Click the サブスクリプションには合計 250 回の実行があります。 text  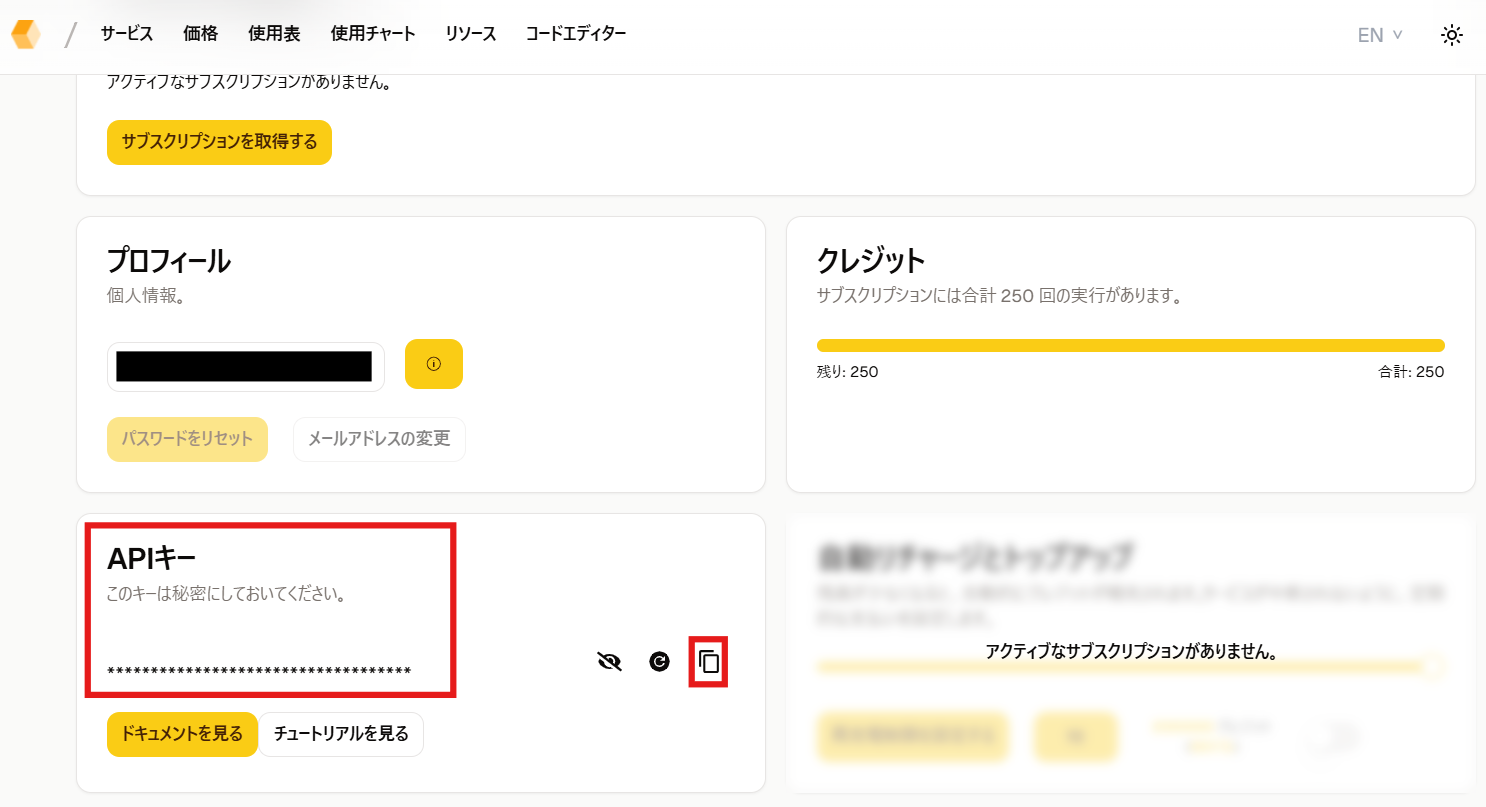[1000, 296]
